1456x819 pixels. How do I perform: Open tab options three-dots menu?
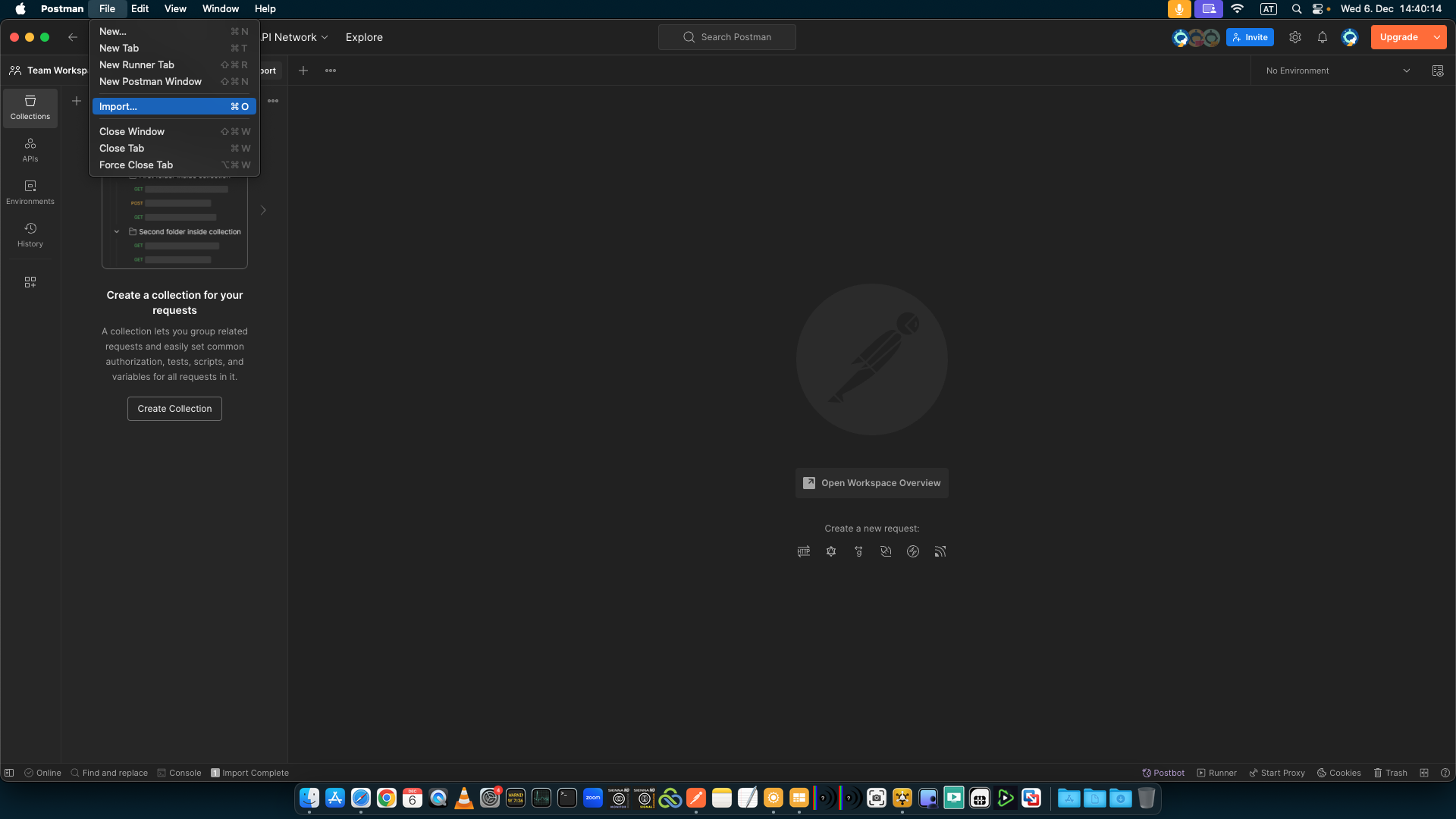(331, 71)
